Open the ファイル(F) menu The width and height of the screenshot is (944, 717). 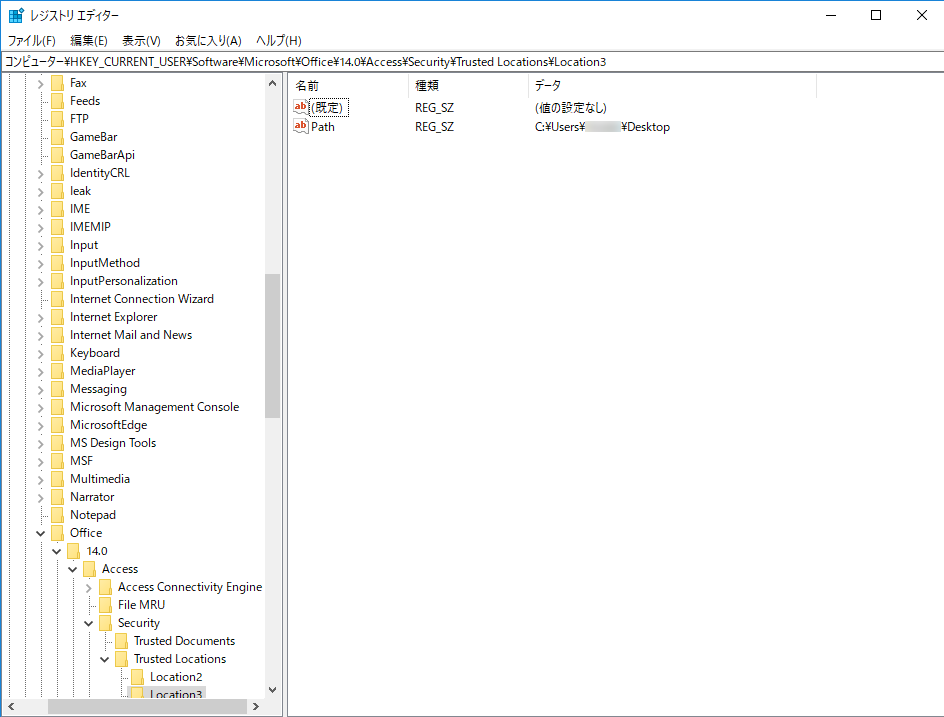click(x=31, y=40)
